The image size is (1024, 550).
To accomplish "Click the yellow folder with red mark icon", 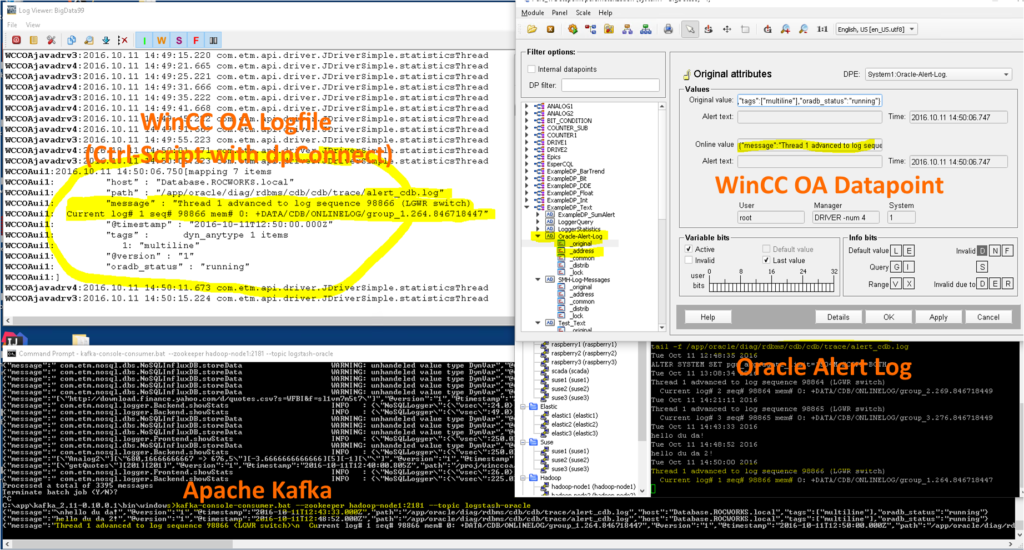I will click(609, 29).
